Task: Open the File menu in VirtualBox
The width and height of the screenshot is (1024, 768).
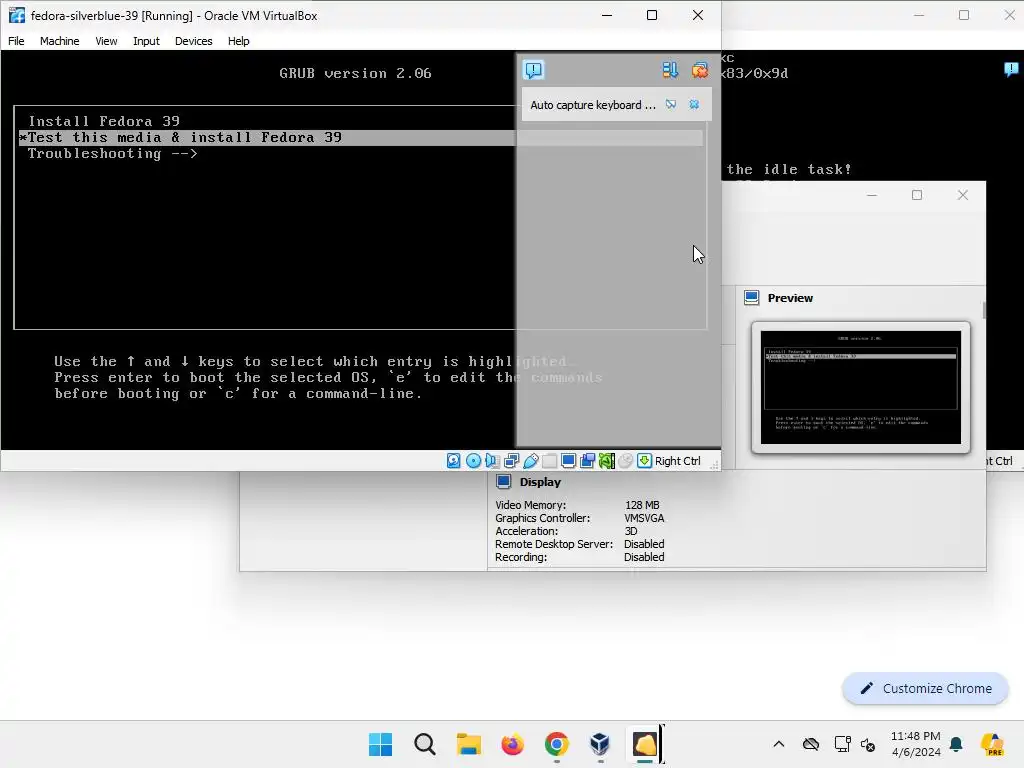Action: point(16,40)
